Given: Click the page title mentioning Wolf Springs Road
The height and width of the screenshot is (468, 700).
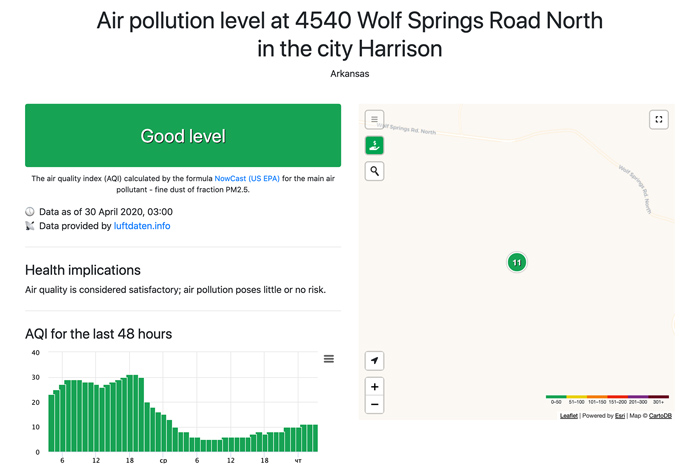Looking at the screenshot, I should click(350, 34).
